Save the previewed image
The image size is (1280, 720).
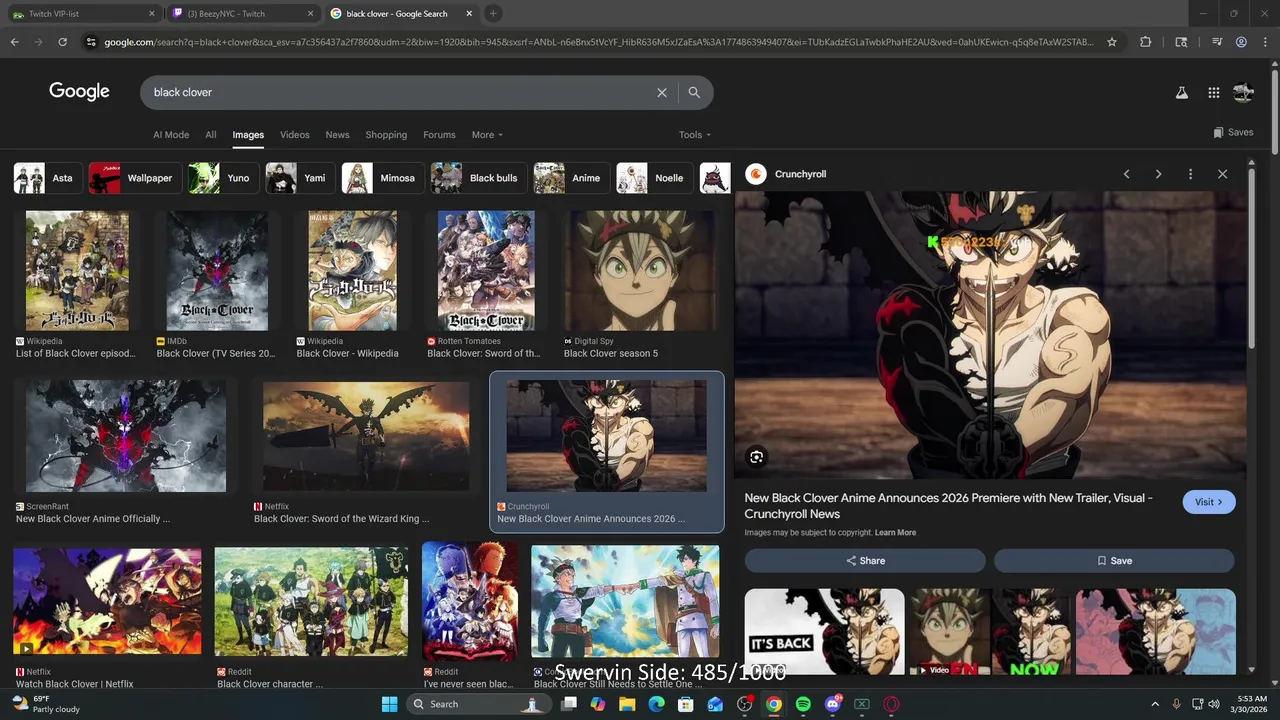coord(1114,561)
